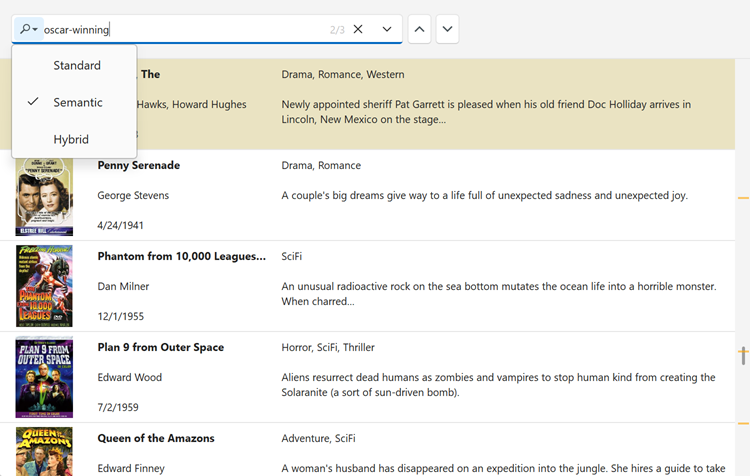
Task: Open the Queen of the Amazons poster
Action: 44,452
